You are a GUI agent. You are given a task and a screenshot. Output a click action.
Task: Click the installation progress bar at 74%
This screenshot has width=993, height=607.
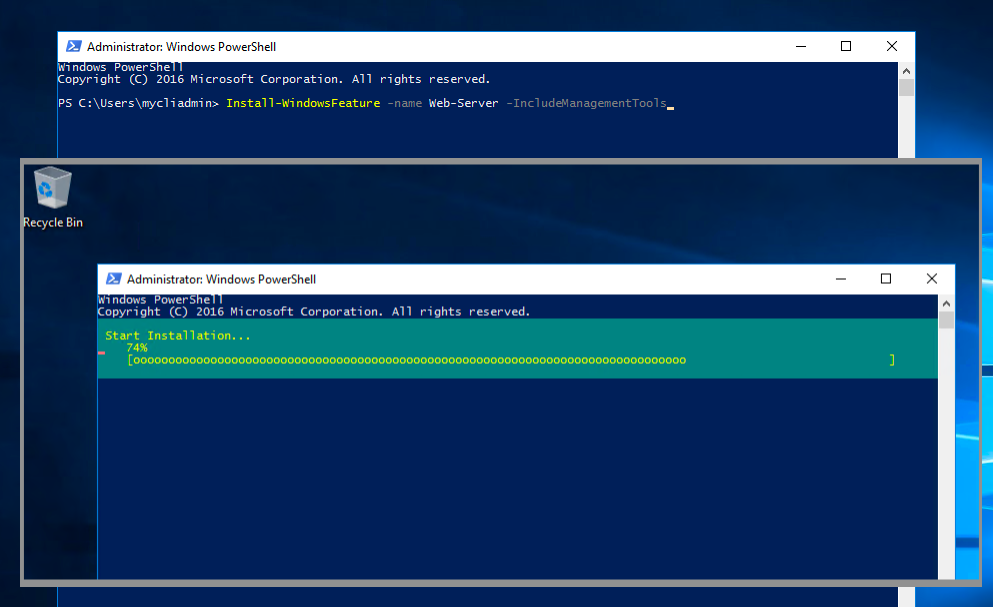click(511, 360)
